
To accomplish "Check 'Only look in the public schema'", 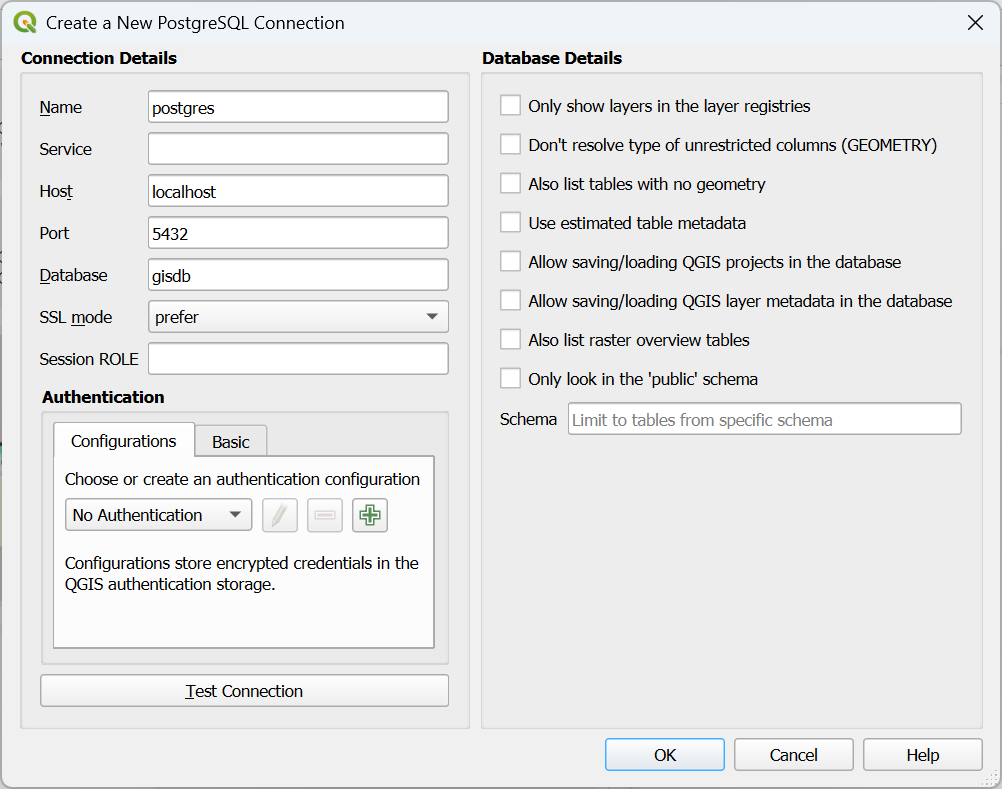I will point(511,379).
